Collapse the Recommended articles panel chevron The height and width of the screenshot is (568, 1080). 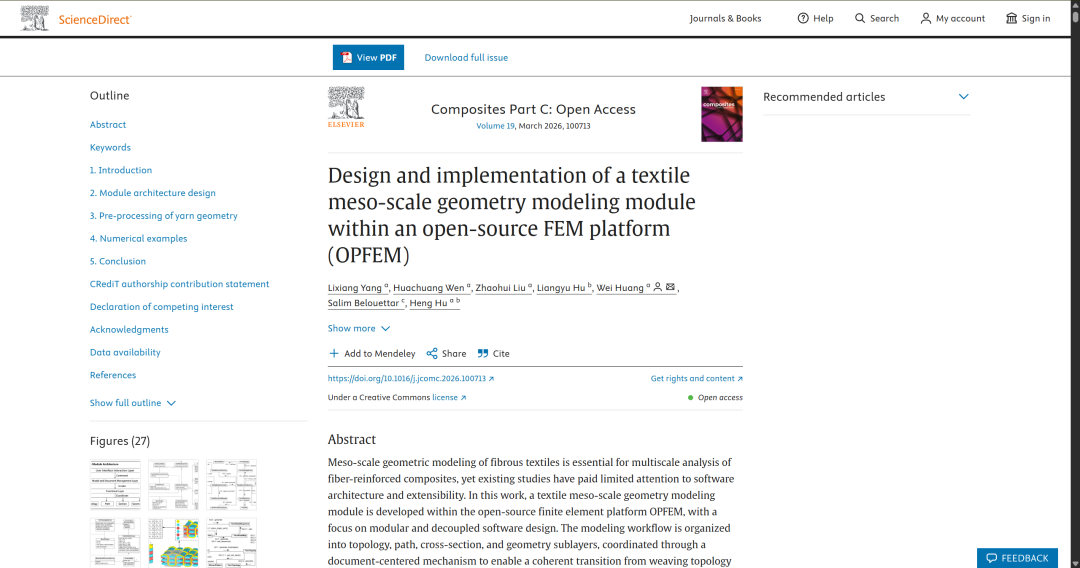pyautogui.click(x=964, y=96)
